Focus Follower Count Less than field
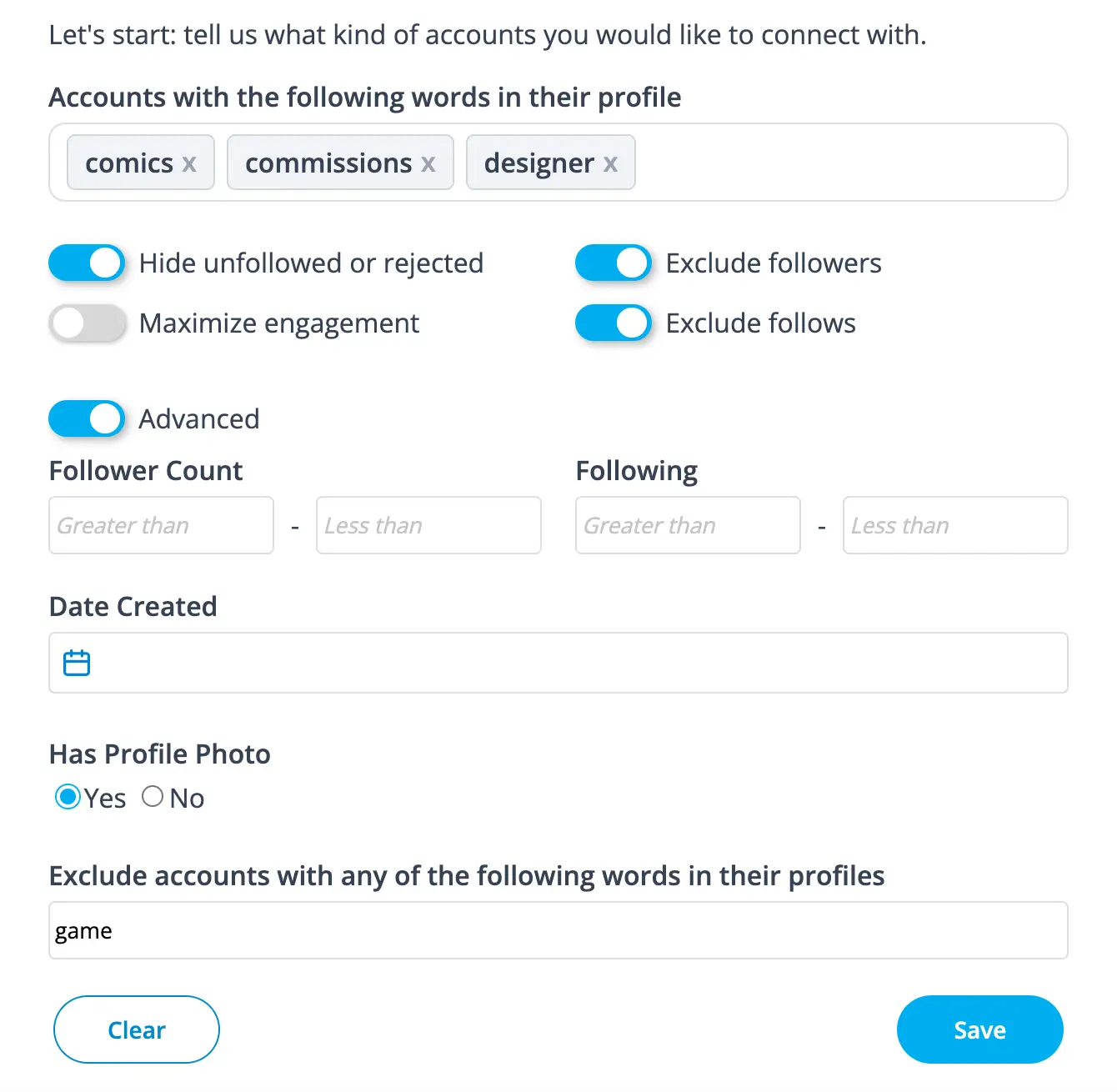1117x1092 pixels. coord(428,525)
